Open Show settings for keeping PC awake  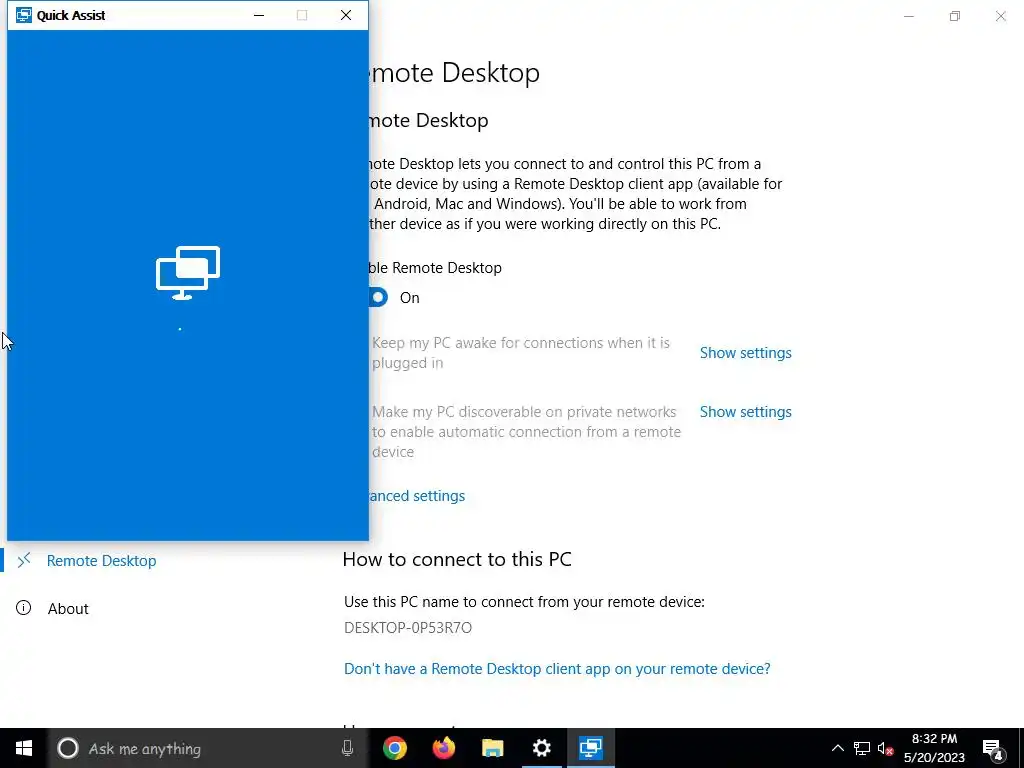pos(745,353)
